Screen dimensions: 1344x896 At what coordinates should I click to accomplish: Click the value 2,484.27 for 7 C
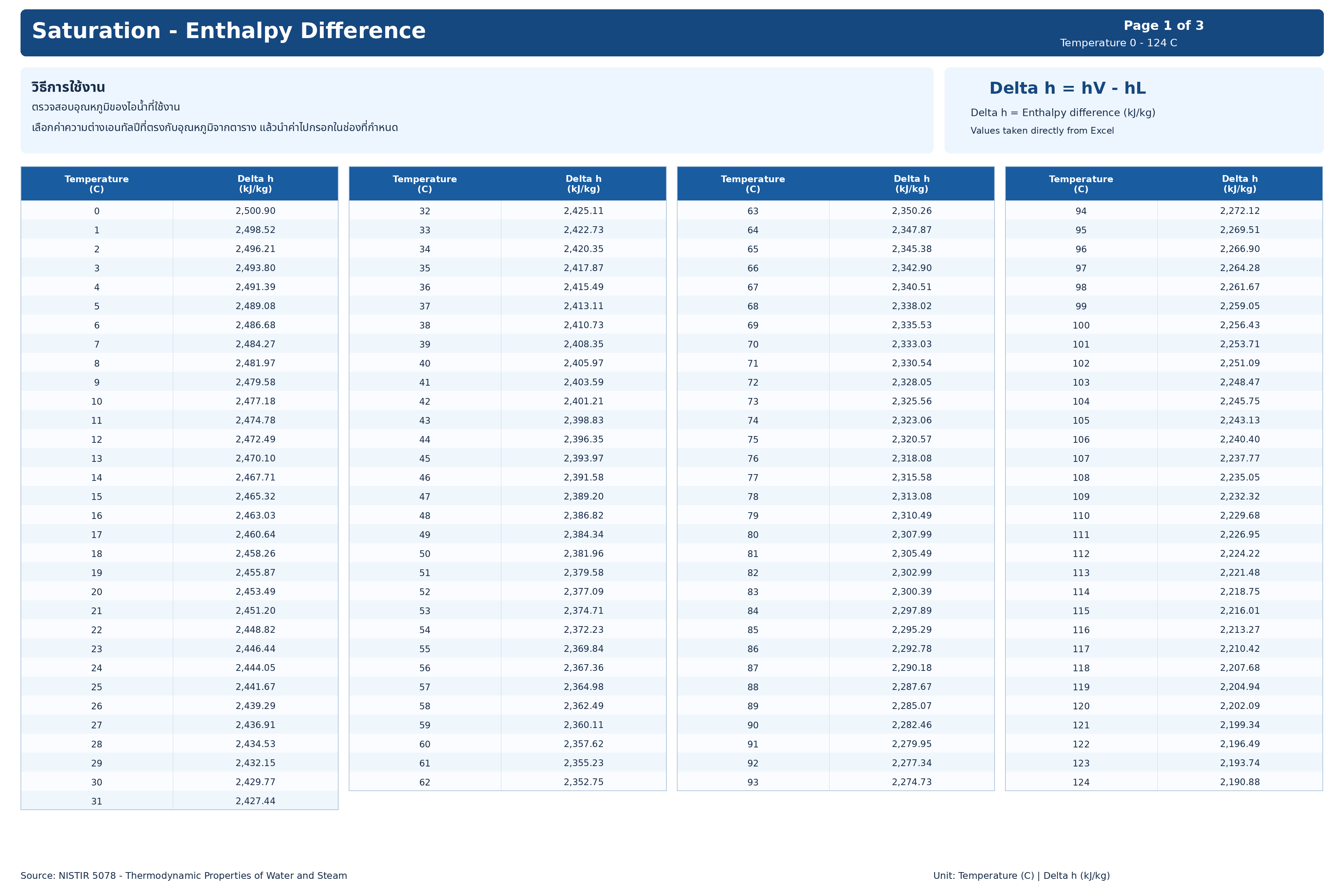tap(255, 344)
